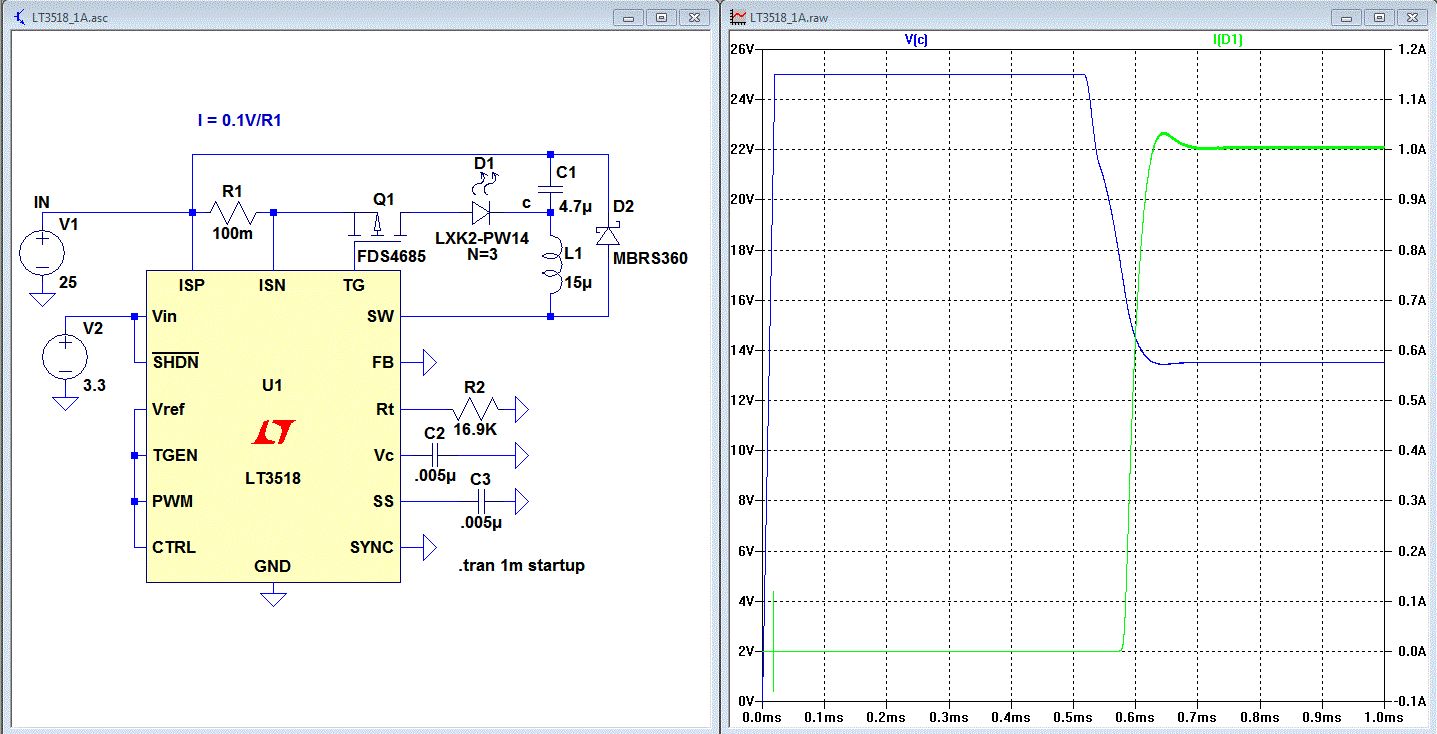The height and width of the screenshot is (734, 1437).
Task: Click the time axis at 0.5ms
Action: click(1072, 717)
